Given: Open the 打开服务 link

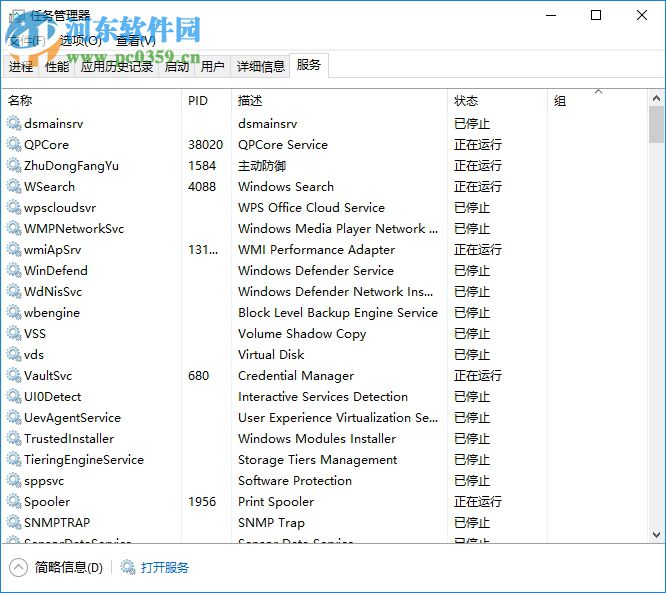Looking at the screenshot, I should pyautogui.click(x=165, y=568).
